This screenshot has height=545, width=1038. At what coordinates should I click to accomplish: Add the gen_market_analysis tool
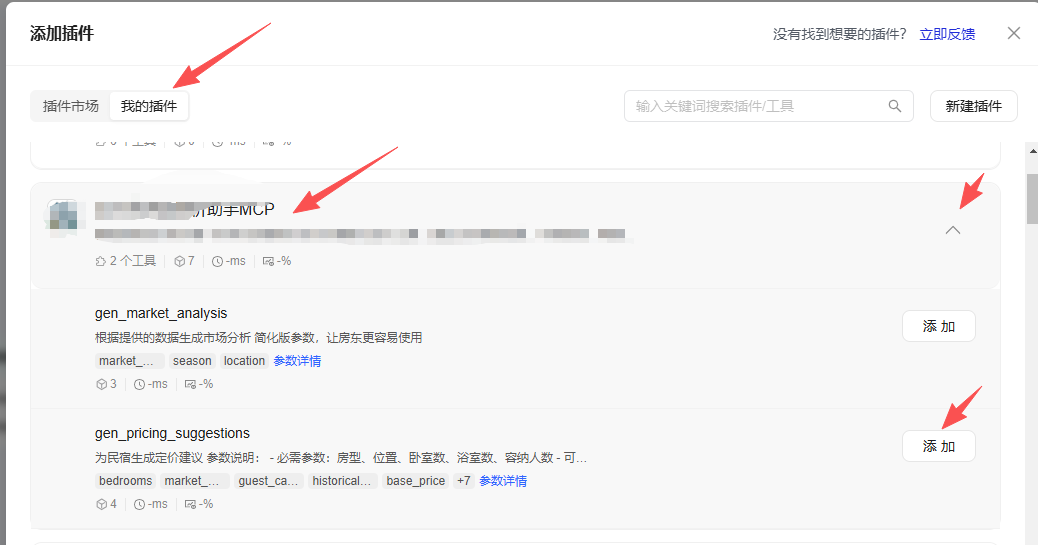pos(938,326)
